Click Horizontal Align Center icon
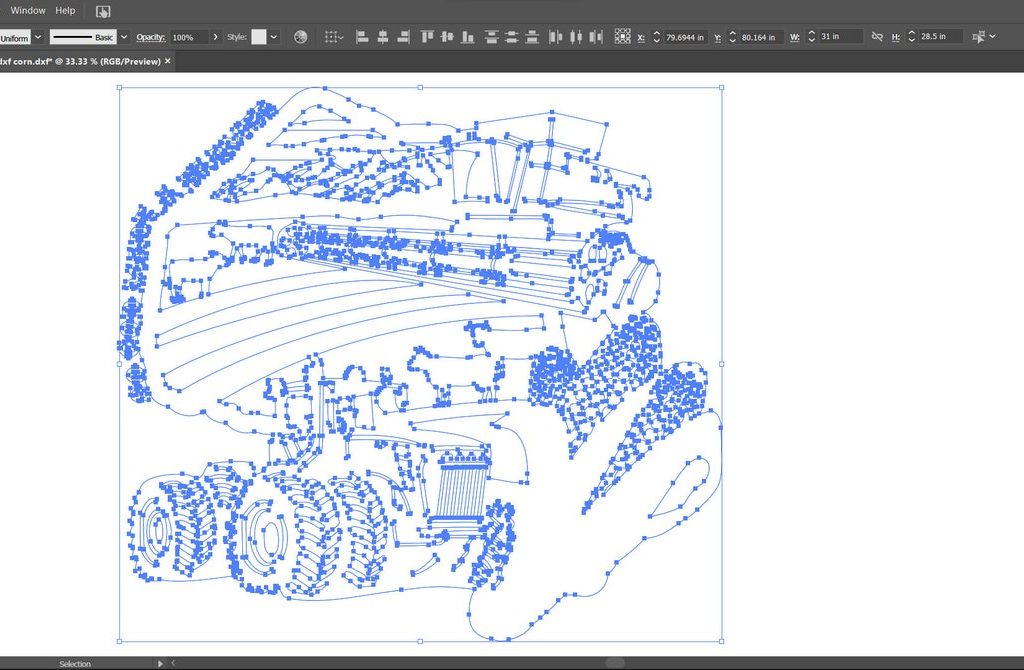Image resolution: width=1024 pixels, height=670 pixels. (x=383, y=37)
